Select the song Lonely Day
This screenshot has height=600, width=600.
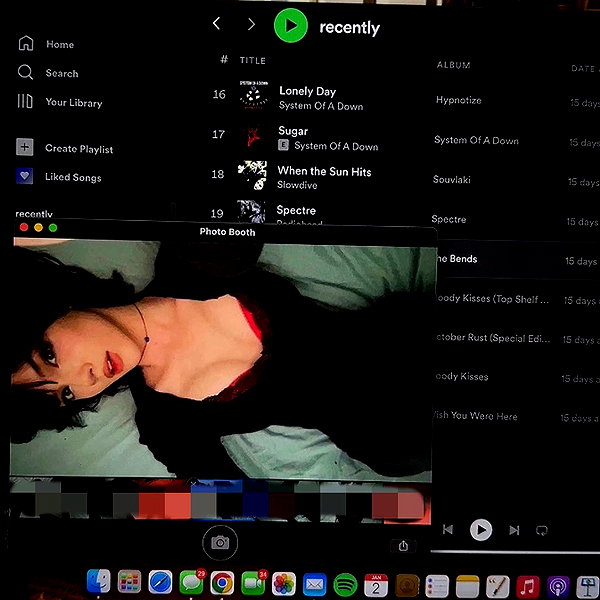(x=308, y=91)
